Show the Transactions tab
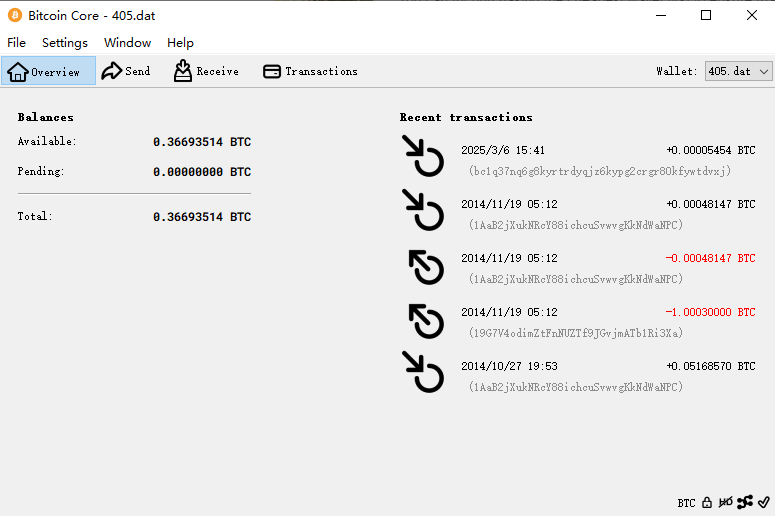 (x=310, y=71)
